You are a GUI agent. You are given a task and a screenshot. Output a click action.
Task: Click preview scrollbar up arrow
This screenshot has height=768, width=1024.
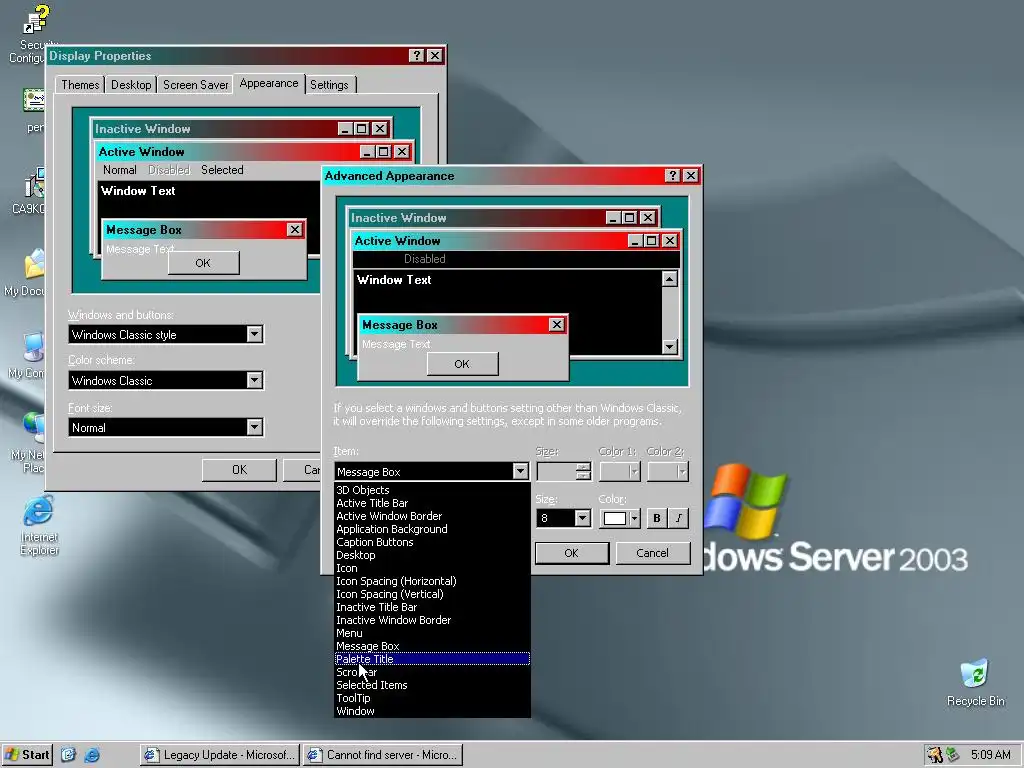(669, 279)
